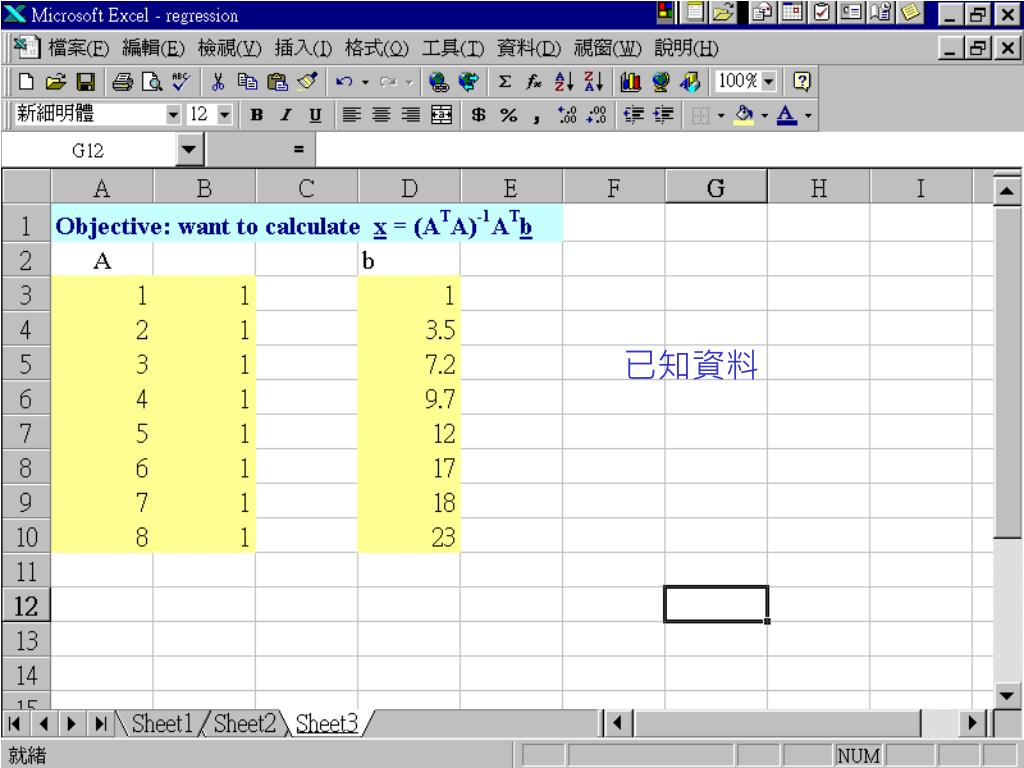Run the spelling check icon
This screenshot has width=1024, height=768.
pyautogui.click(x=181, y=82)
